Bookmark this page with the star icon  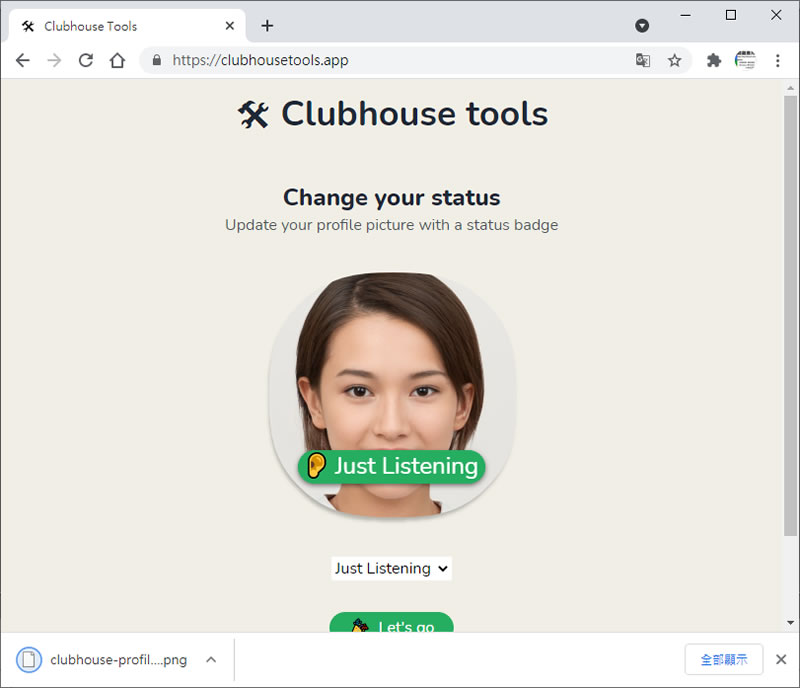[674, 60]
